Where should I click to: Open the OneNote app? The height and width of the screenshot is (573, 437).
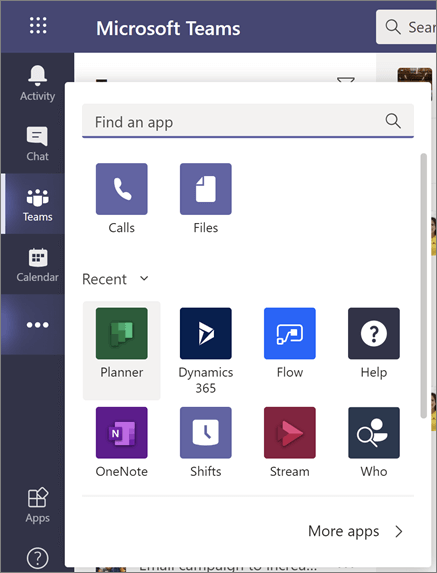pos(122,442)
